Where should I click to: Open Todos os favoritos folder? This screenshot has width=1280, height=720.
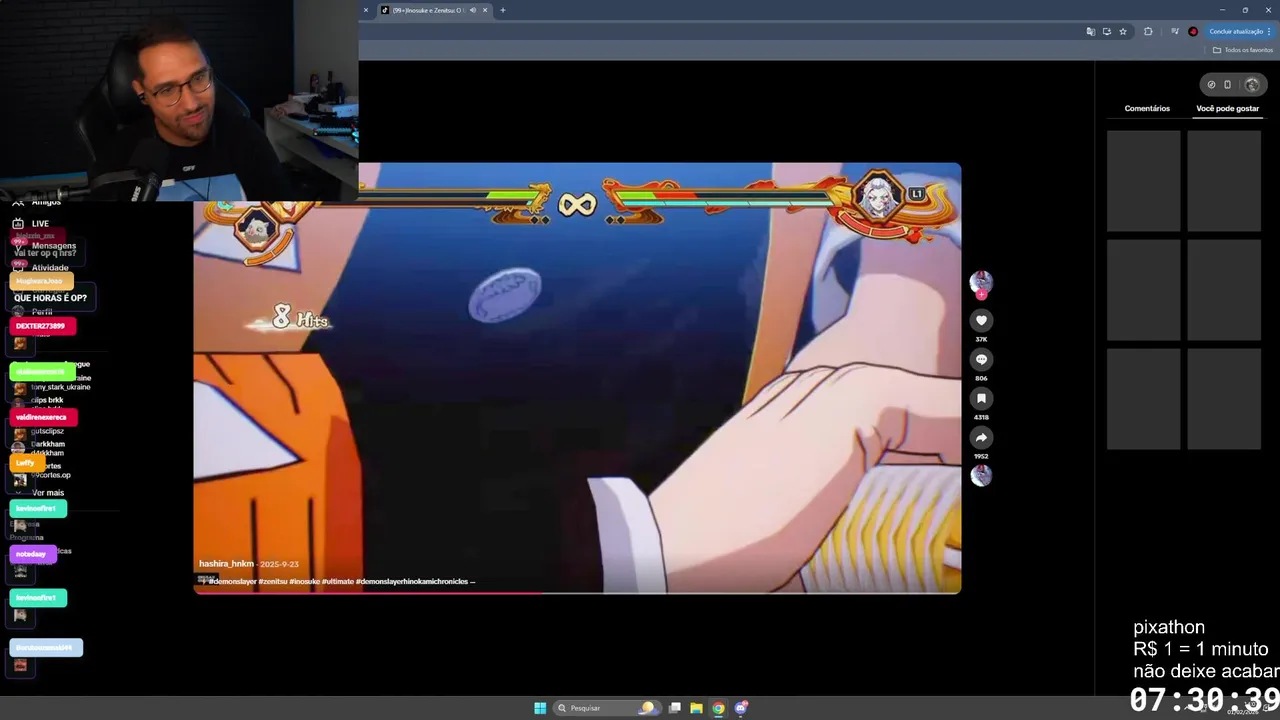1243,50
